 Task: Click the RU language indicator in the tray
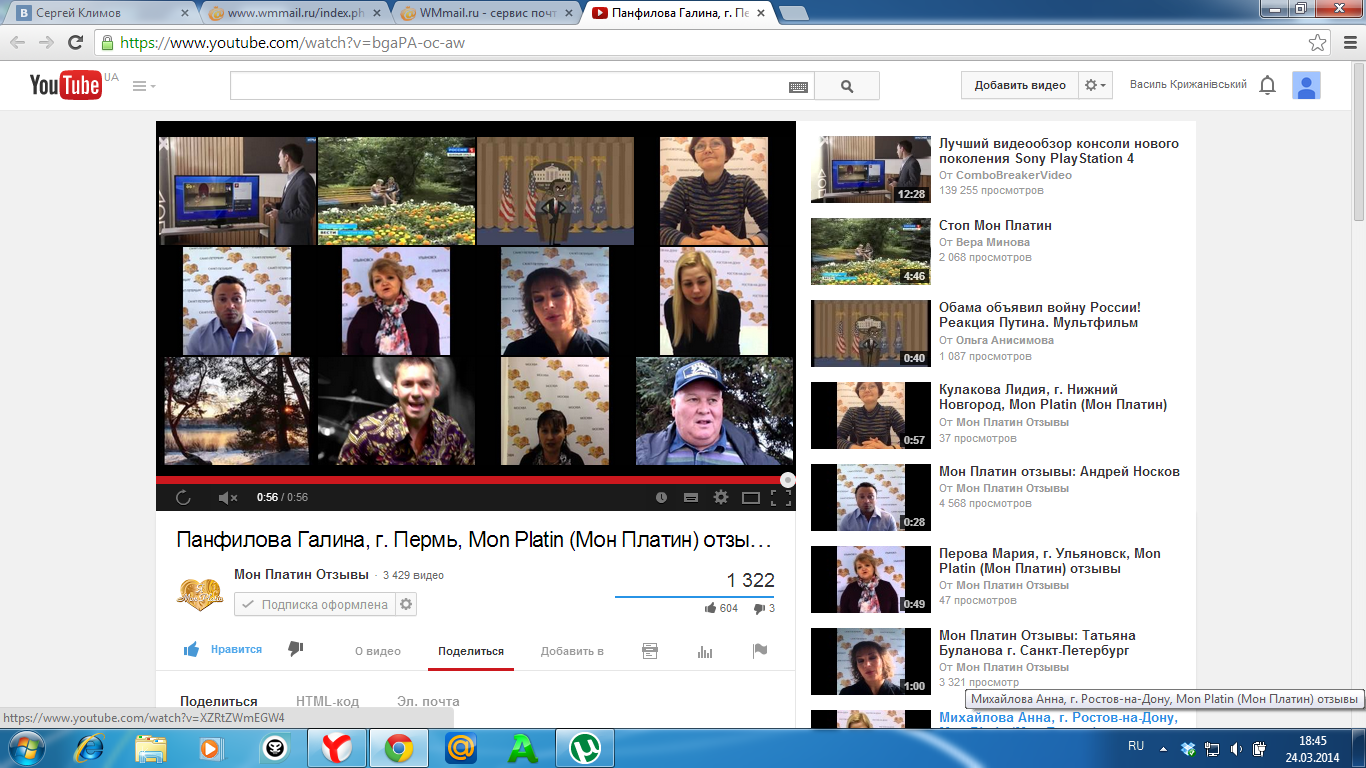pos(1136,747)
